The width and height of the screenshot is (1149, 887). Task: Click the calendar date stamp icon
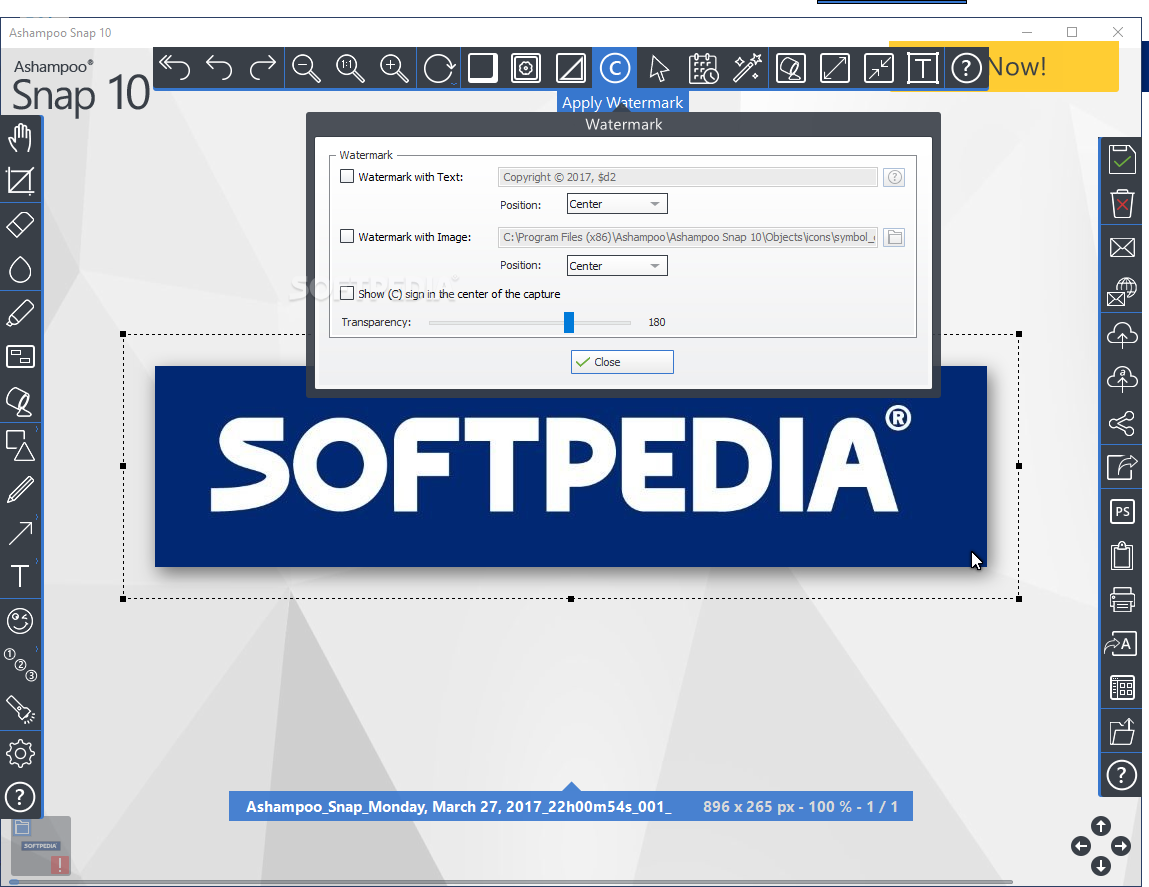pyautogui.click(x=703, y=68)
